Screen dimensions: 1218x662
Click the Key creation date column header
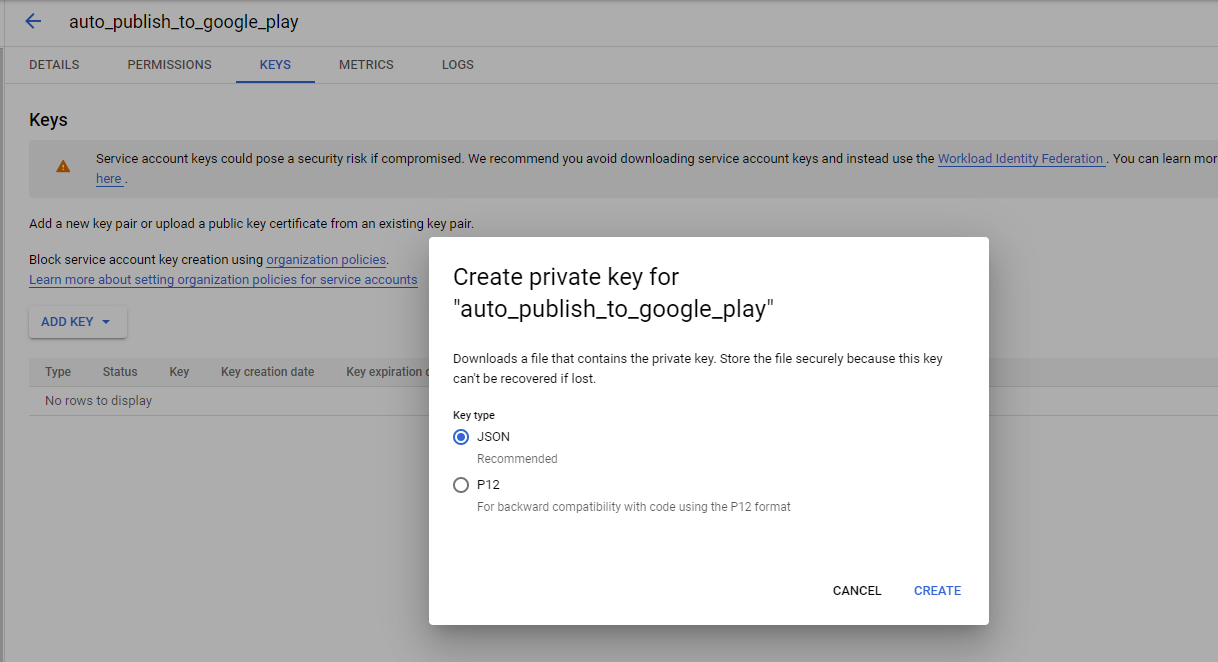click(x=267, y=372)
